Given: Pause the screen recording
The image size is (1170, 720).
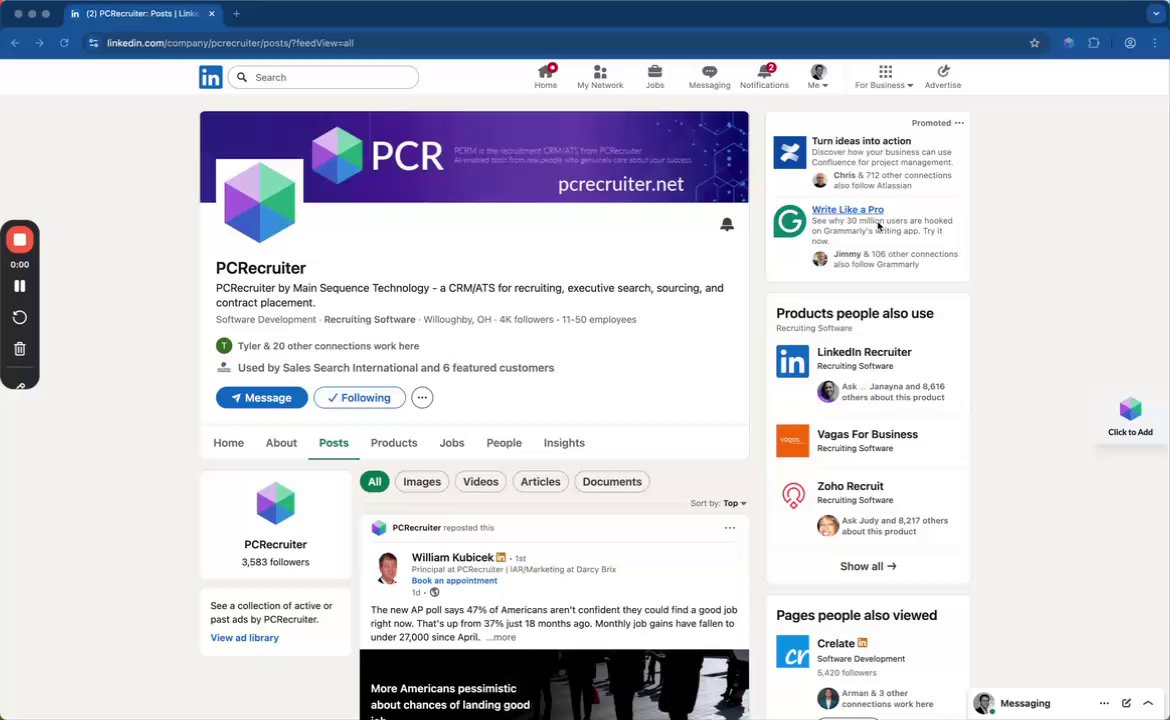Looking at the screenshot, I should coord(20,286).
